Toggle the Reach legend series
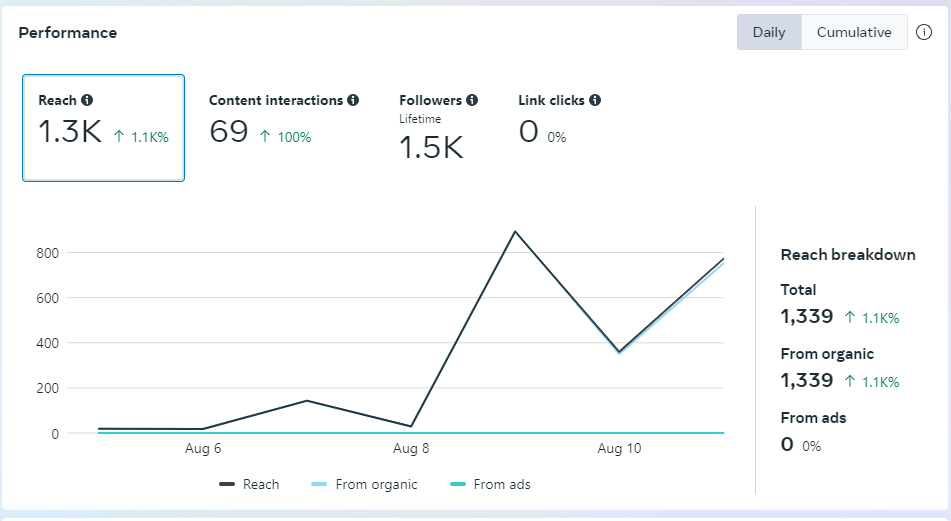 250,484
